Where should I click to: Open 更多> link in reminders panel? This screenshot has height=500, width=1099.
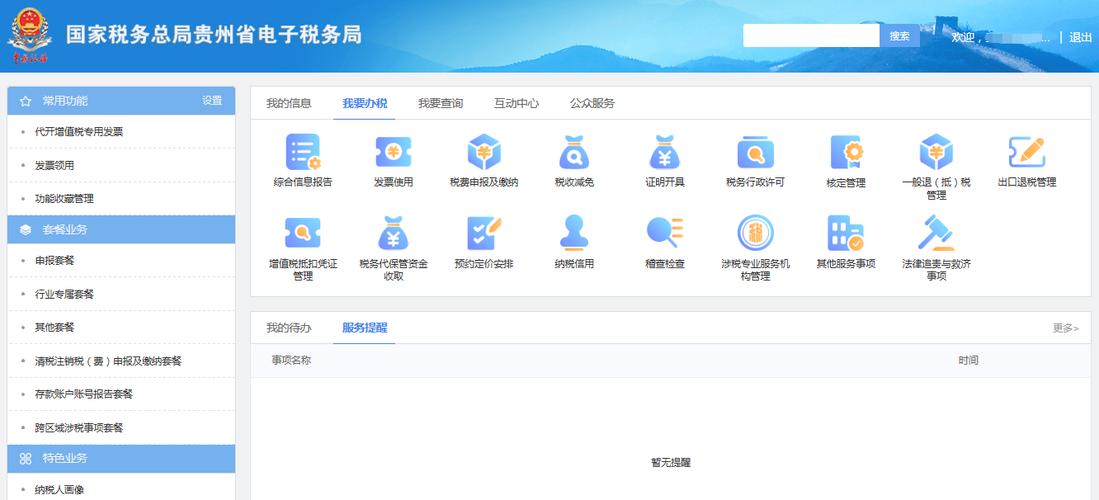click(x=1065, y=327)
